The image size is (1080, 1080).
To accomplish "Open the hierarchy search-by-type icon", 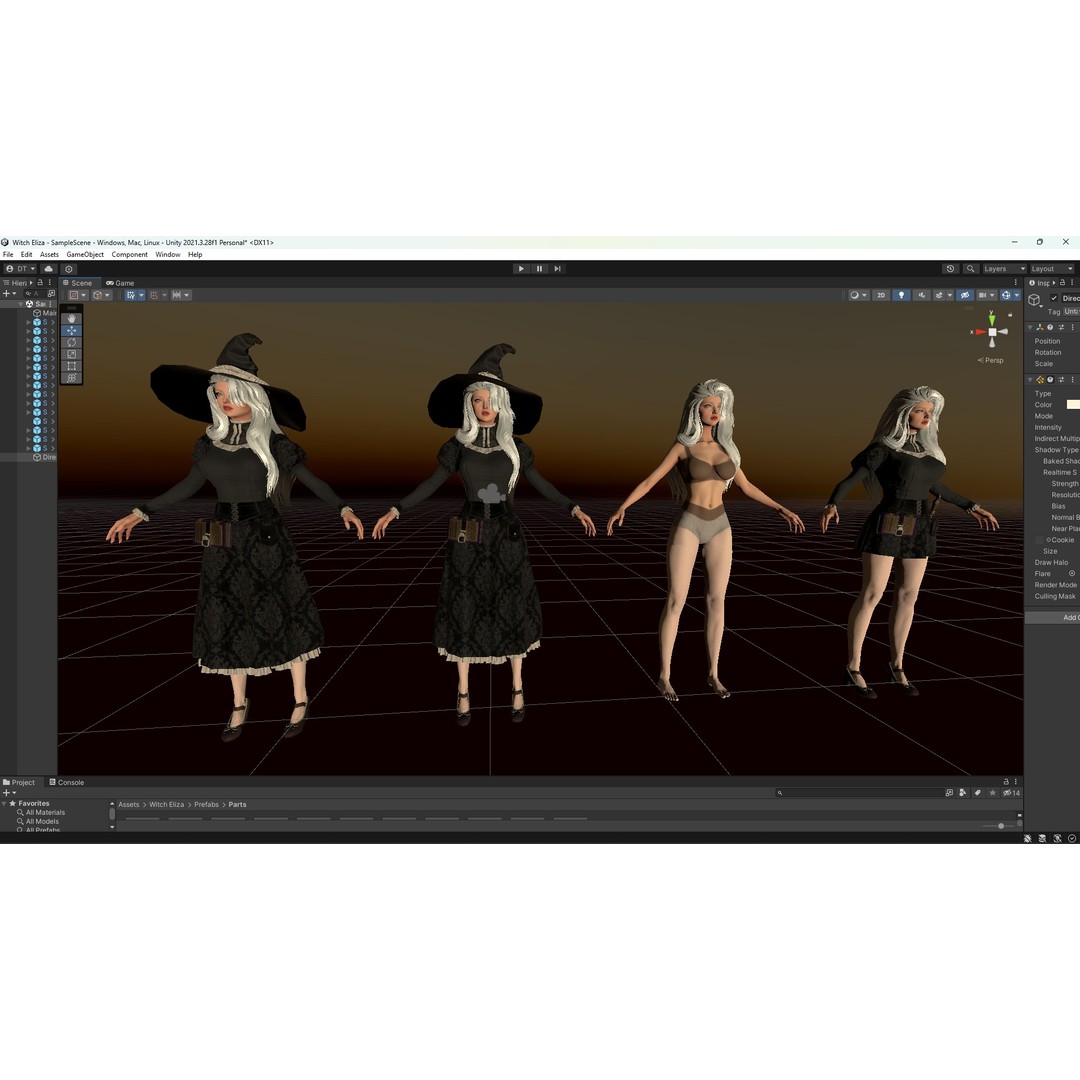I will [51, 293].
